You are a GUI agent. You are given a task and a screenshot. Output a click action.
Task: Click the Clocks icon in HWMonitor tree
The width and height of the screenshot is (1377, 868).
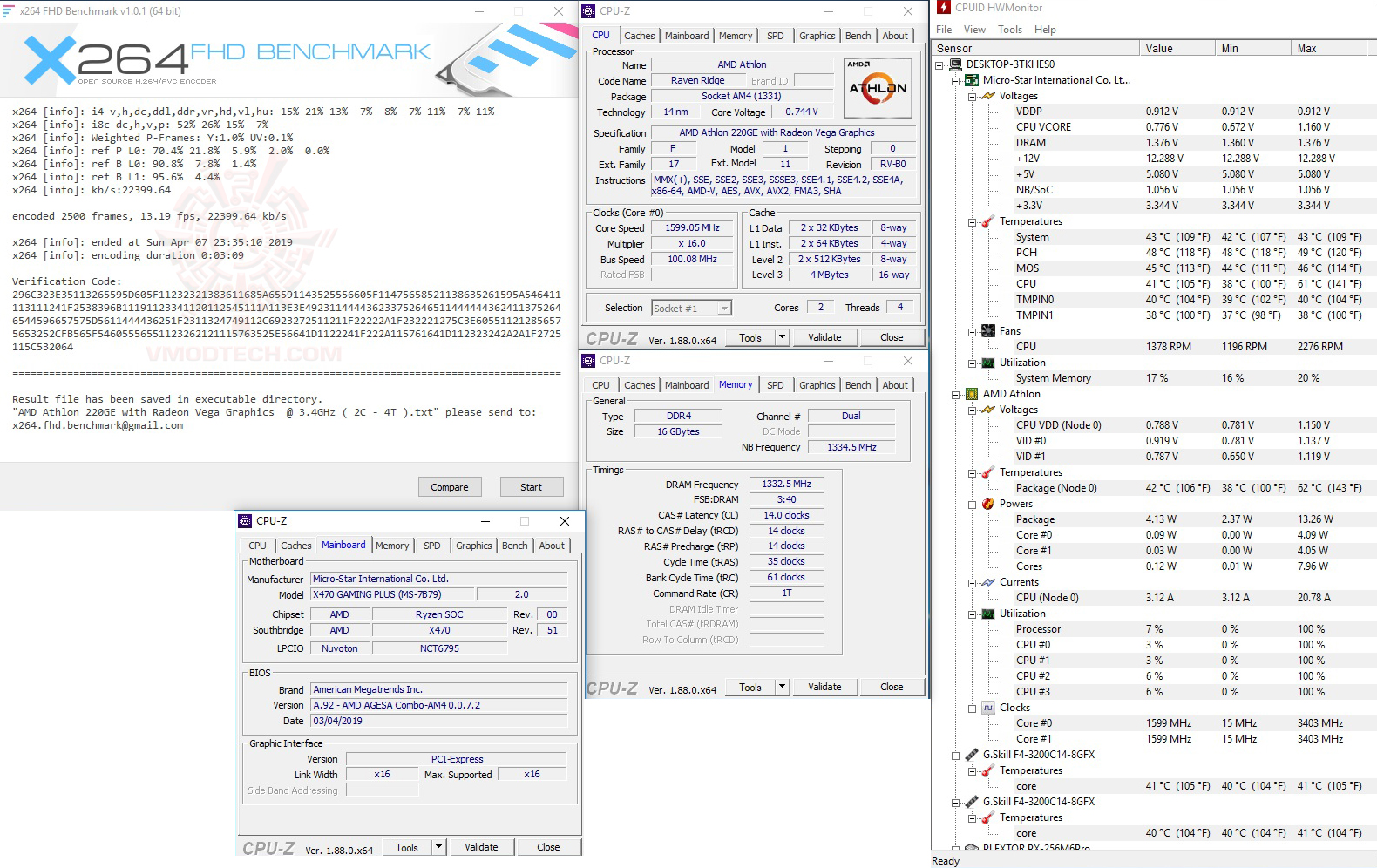tap(988, 708)
